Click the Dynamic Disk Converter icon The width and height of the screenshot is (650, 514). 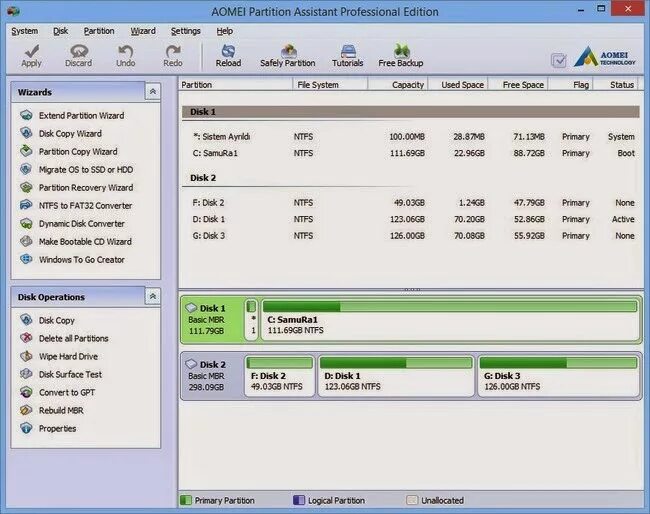point(27,223)
